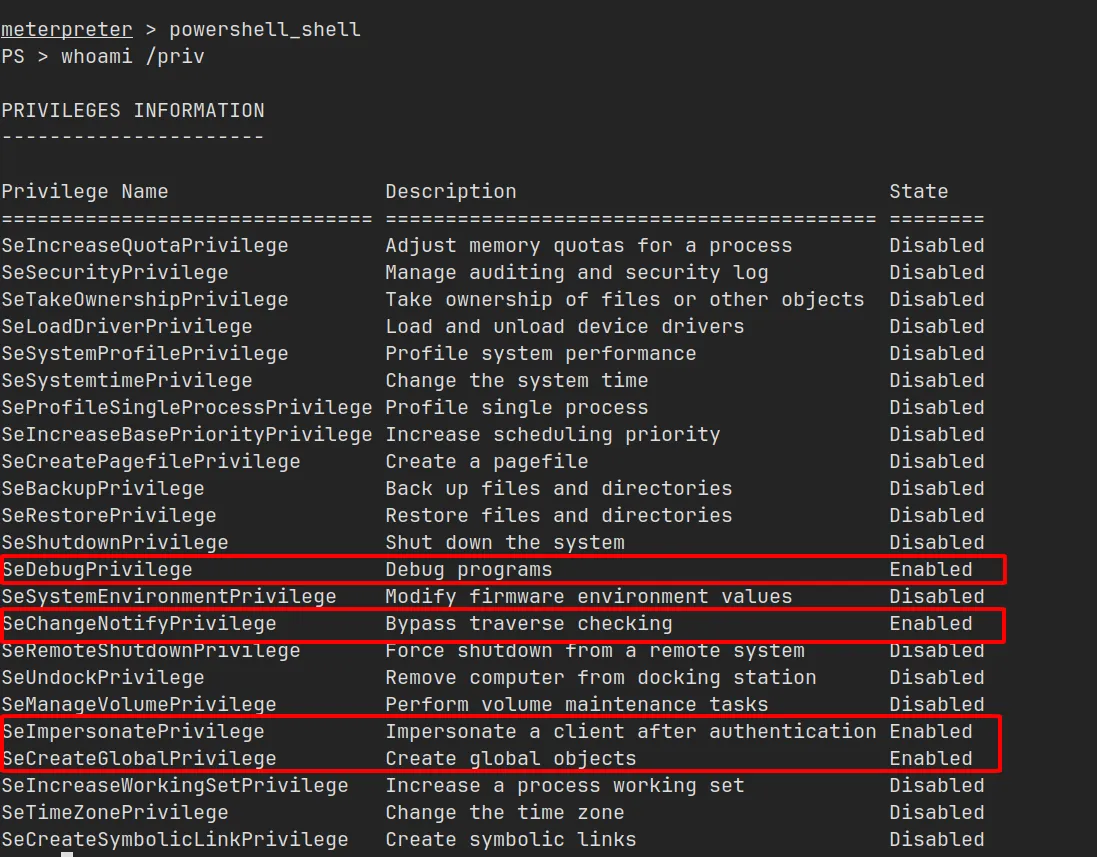
Task: Click the Description column header
Action: tap(451, 192)
